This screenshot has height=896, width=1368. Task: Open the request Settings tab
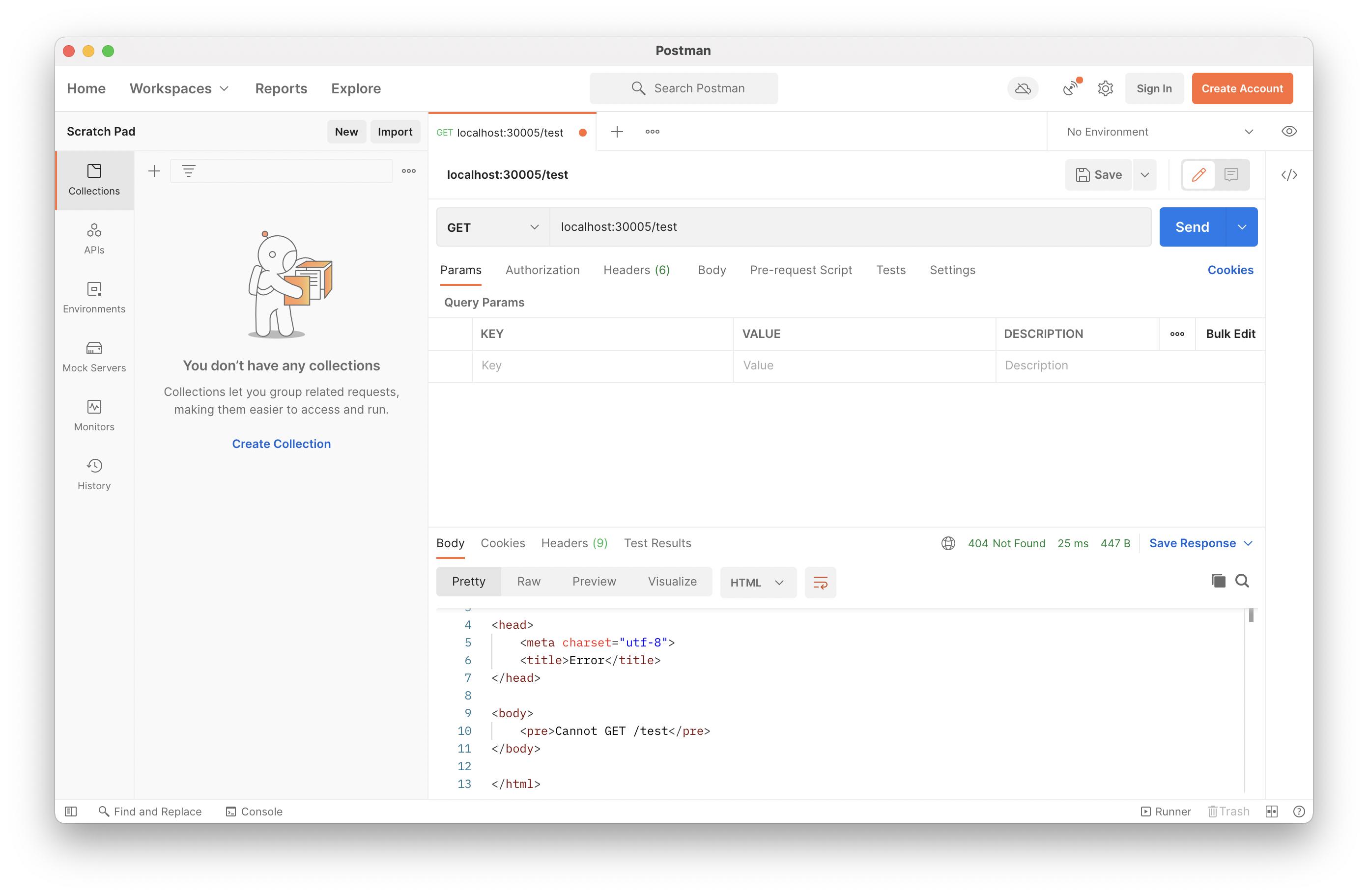pyautogui.click(x=952, y=270)
